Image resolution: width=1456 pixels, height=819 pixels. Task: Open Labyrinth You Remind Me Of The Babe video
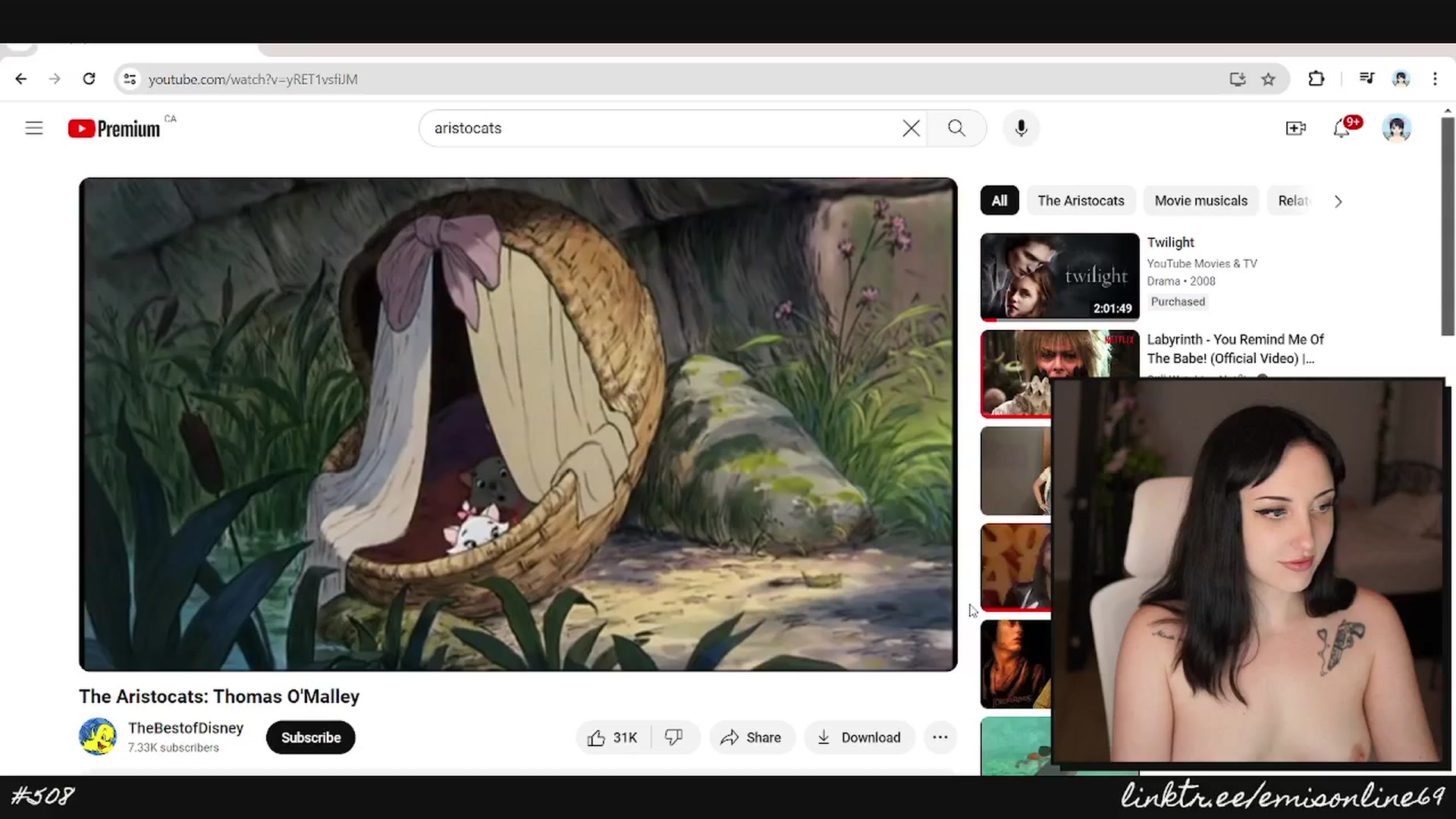[x=1235, y=349]
